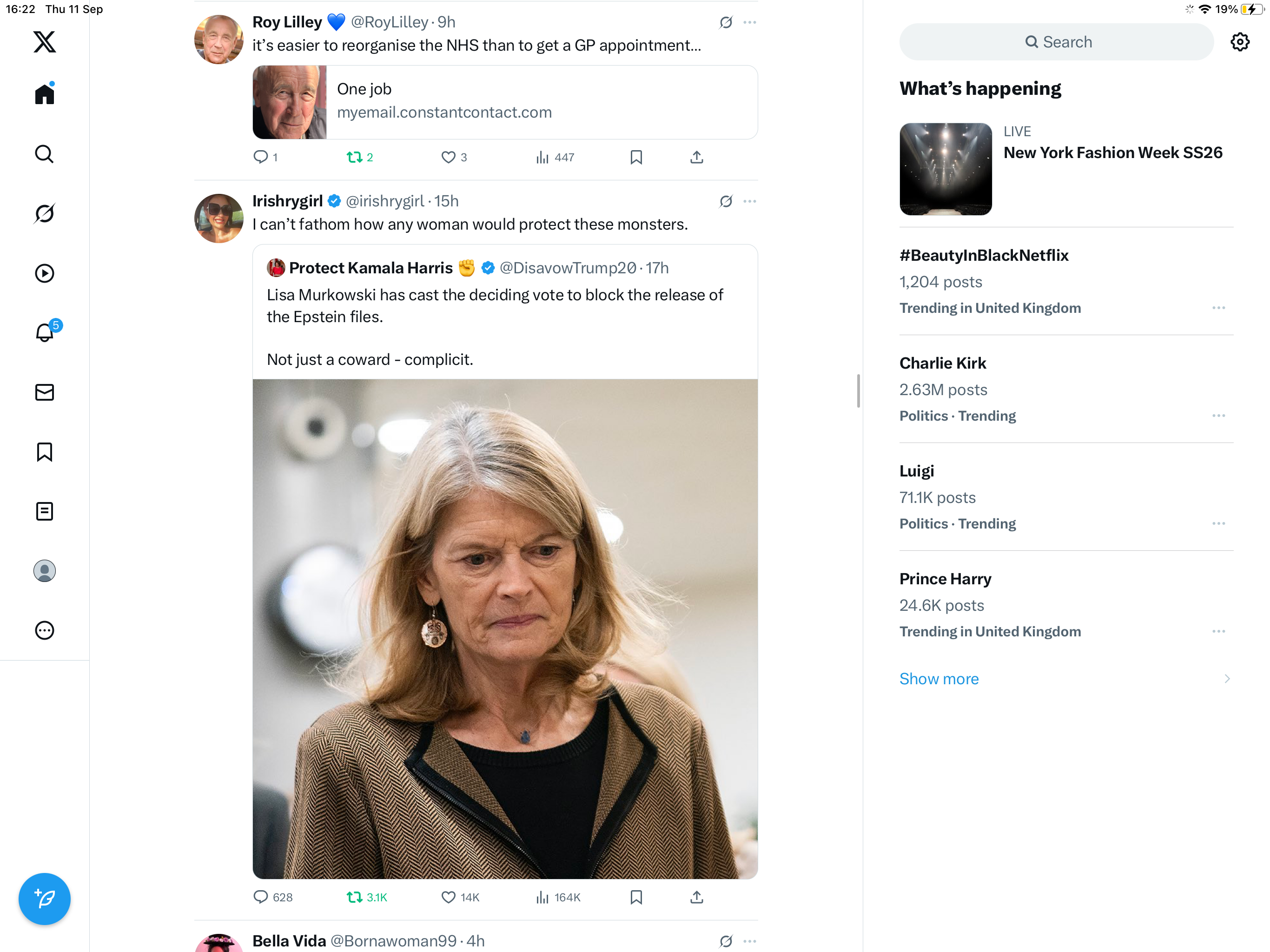Image resolution: width=1270 pixels, height=952 pixels.
Task: Open the Video play sidebar icon
Action: (x=44, y=273)
